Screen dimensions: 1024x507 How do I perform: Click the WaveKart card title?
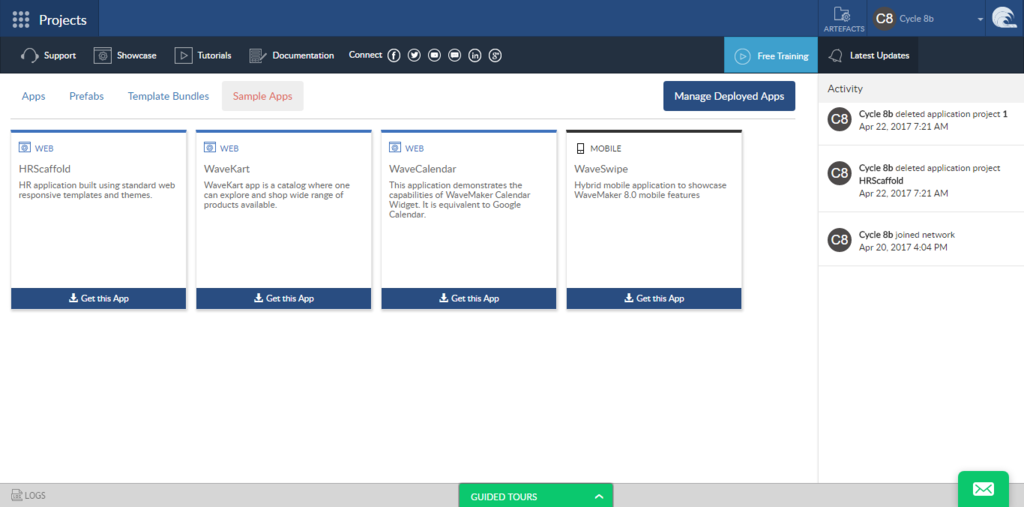coord(227,169)
